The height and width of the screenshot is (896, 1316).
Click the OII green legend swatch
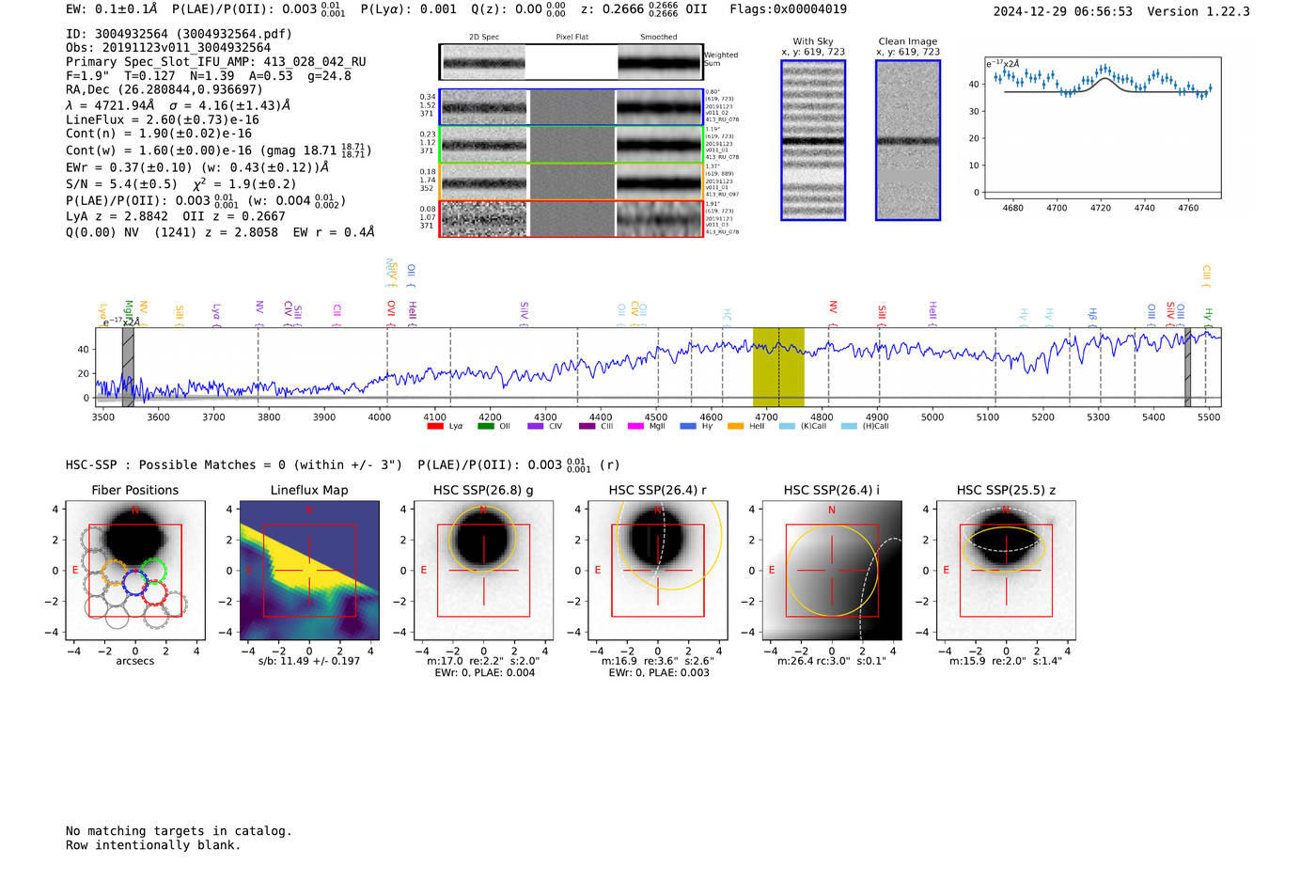(x=485, y=426)
